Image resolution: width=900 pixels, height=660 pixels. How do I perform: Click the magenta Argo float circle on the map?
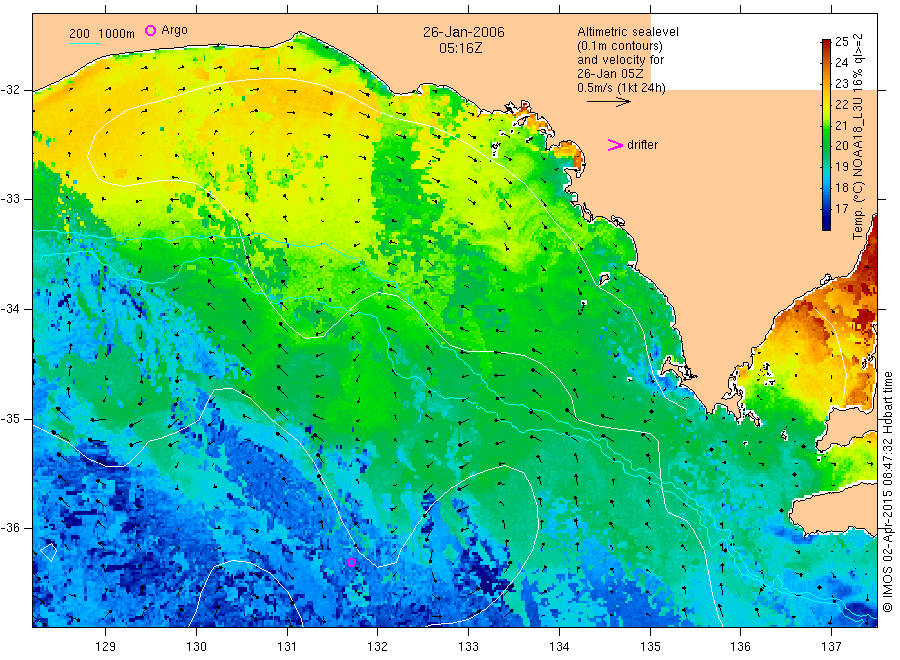[351, 562]
